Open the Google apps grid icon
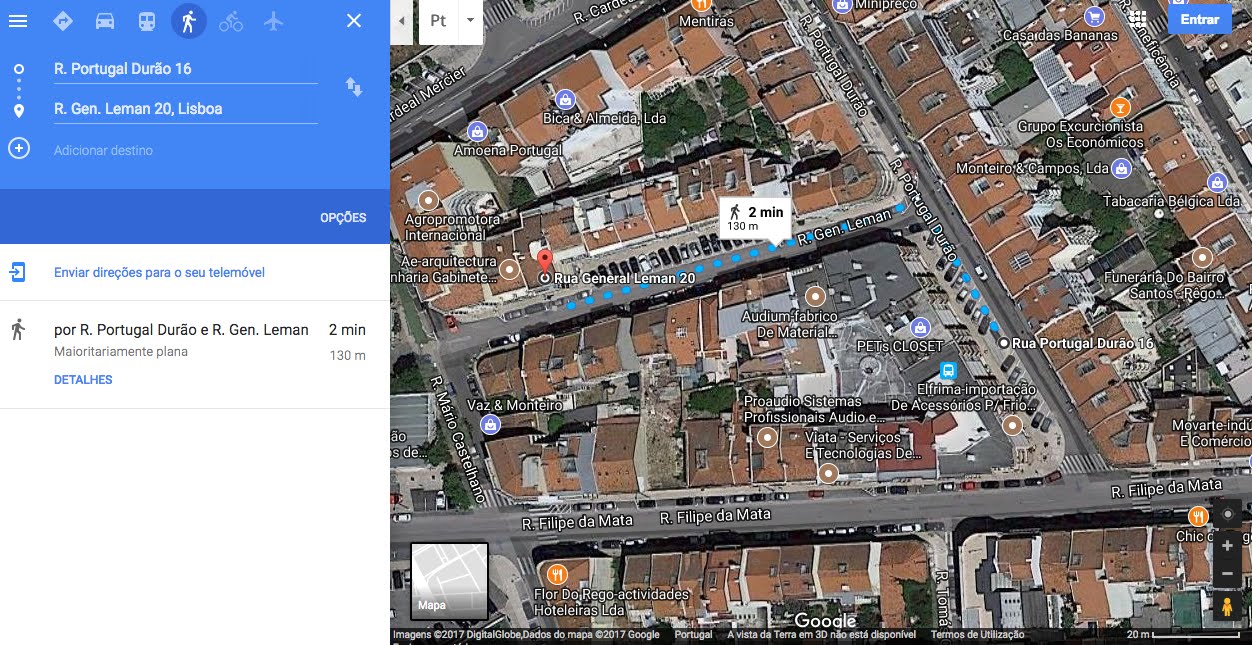Screen dimensions: 1252x645 click(x=1137, y=19)
